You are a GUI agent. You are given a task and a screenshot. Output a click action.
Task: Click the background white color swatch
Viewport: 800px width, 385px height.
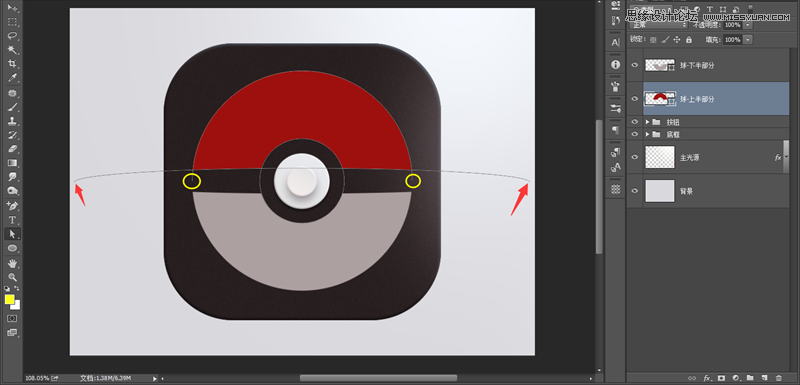click(17, 306)
